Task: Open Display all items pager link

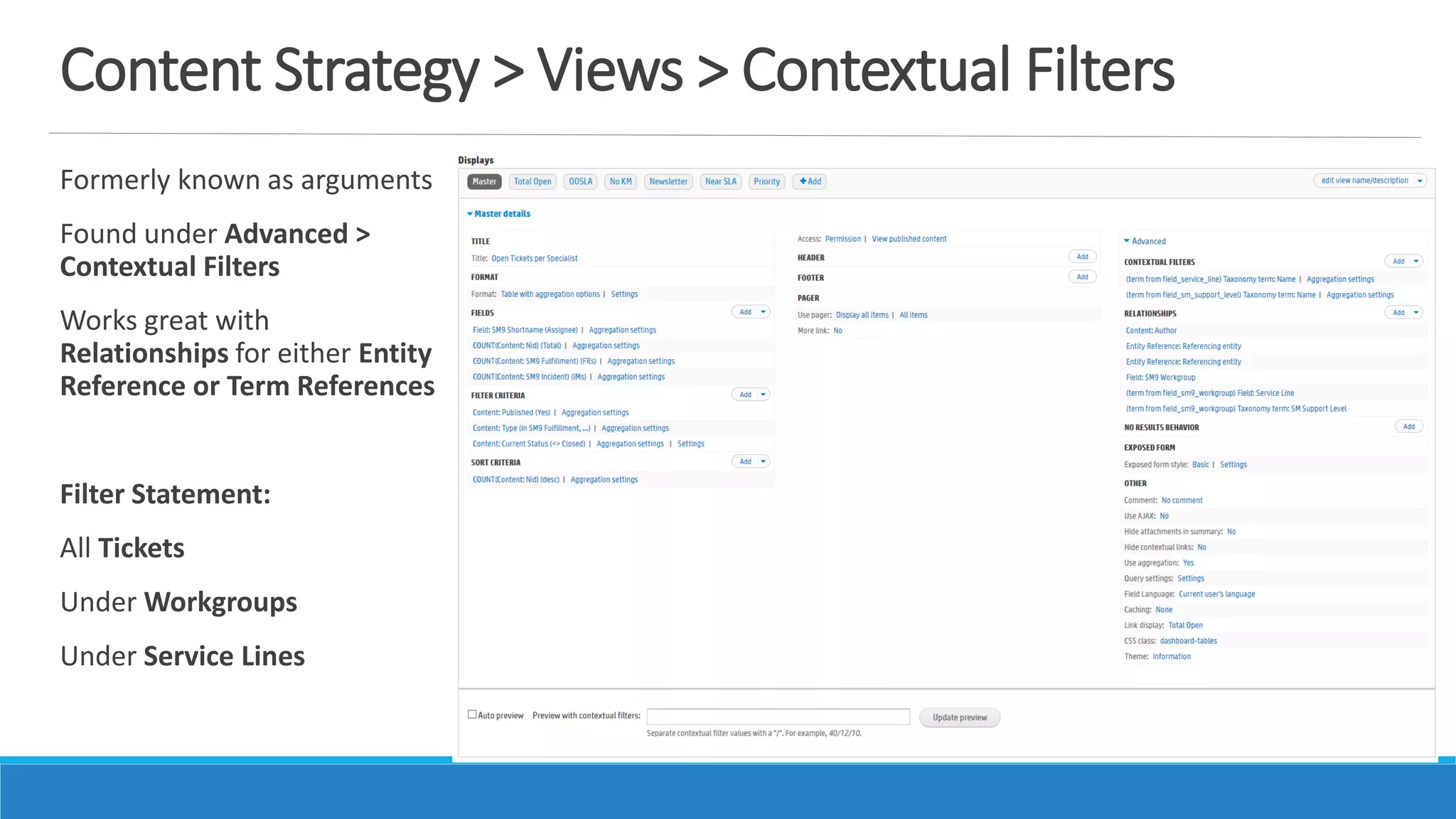Action: (x=862, y=315)
